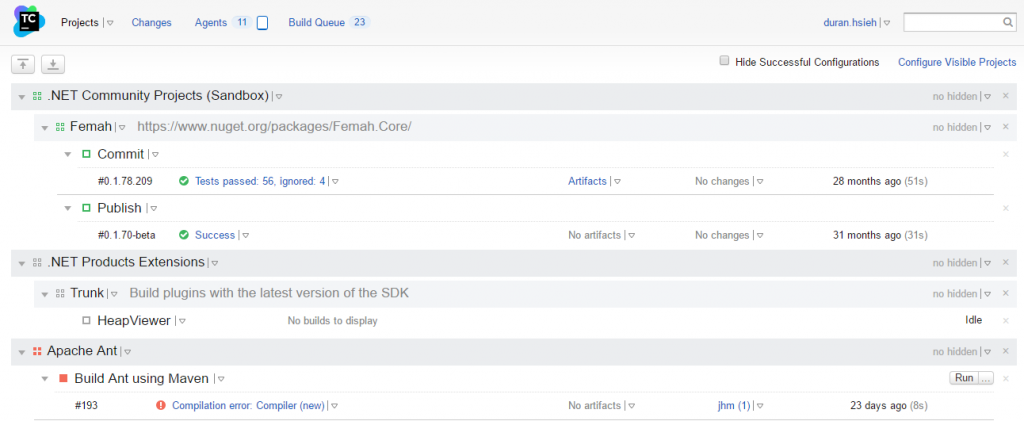This screenshot has height=421, width=1024.
Task: Click green success check for build #0.1.70-beta
Action: point(184,235)
